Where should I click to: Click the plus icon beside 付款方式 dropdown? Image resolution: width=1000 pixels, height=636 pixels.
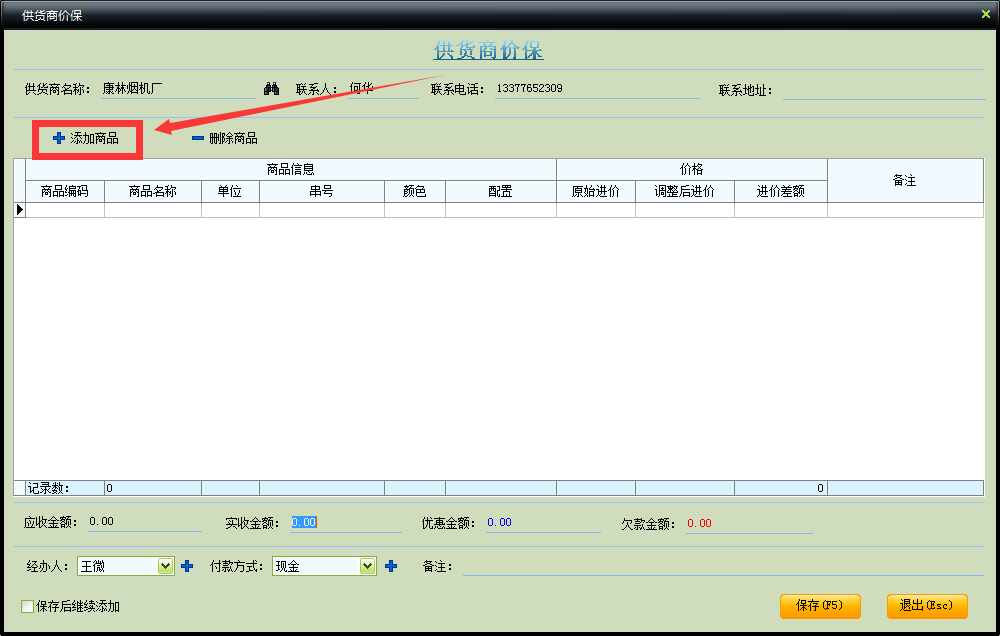[x=391, y=566]
